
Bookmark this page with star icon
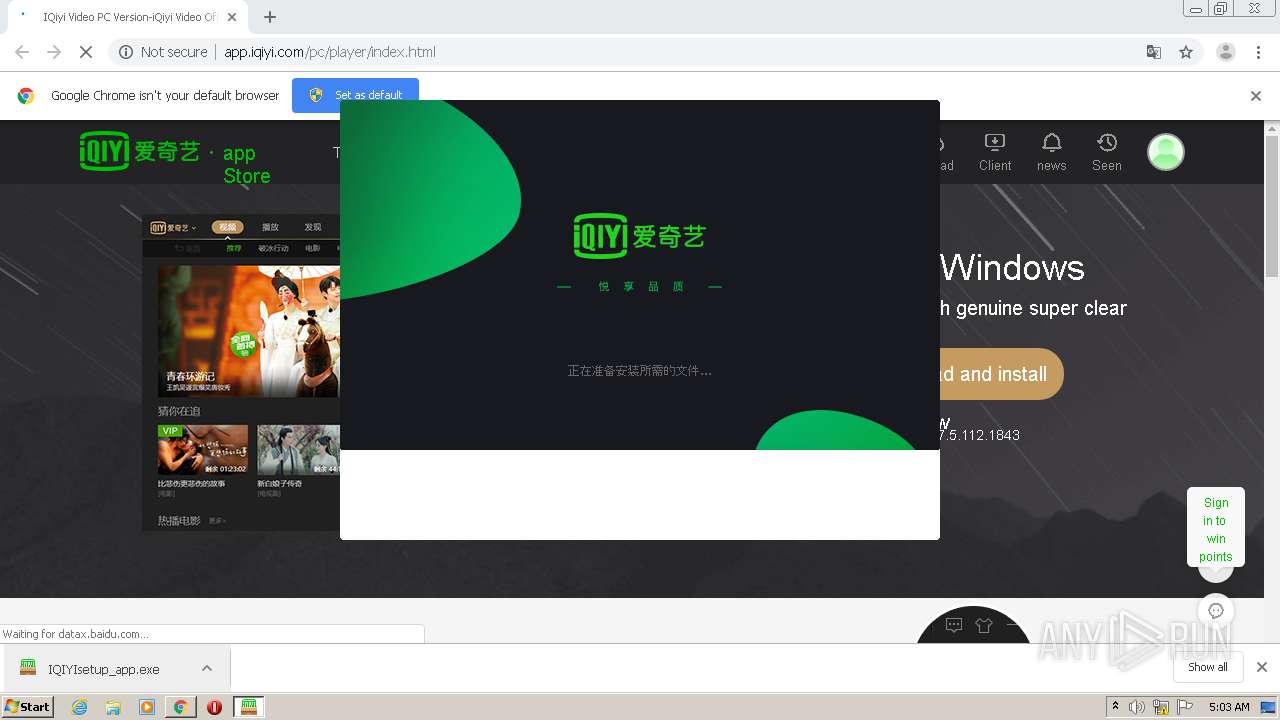click(x=1186, y=52)
